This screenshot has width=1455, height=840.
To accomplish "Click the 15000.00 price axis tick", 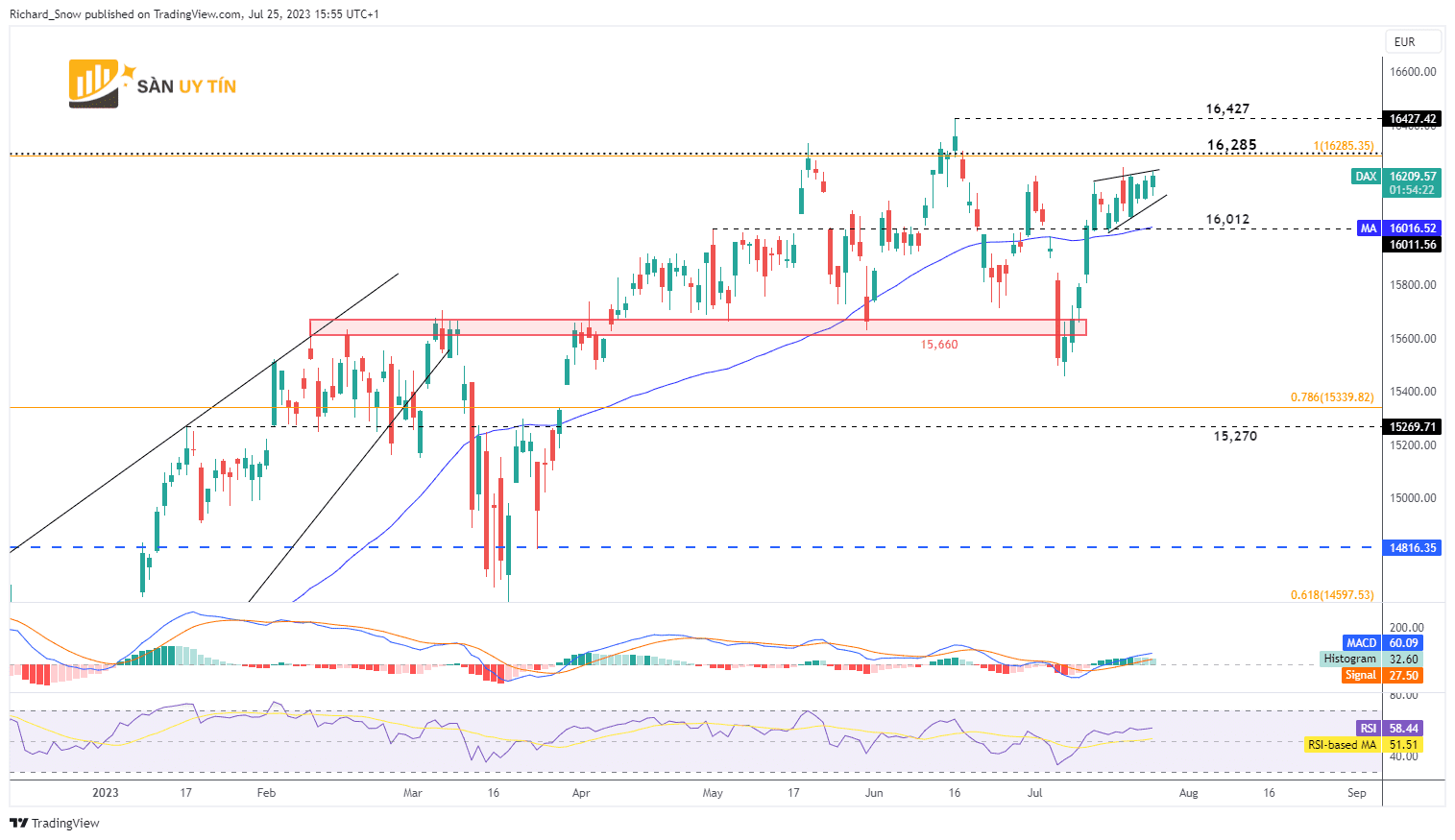I will pyautogui.click(x=1413, y=498).
